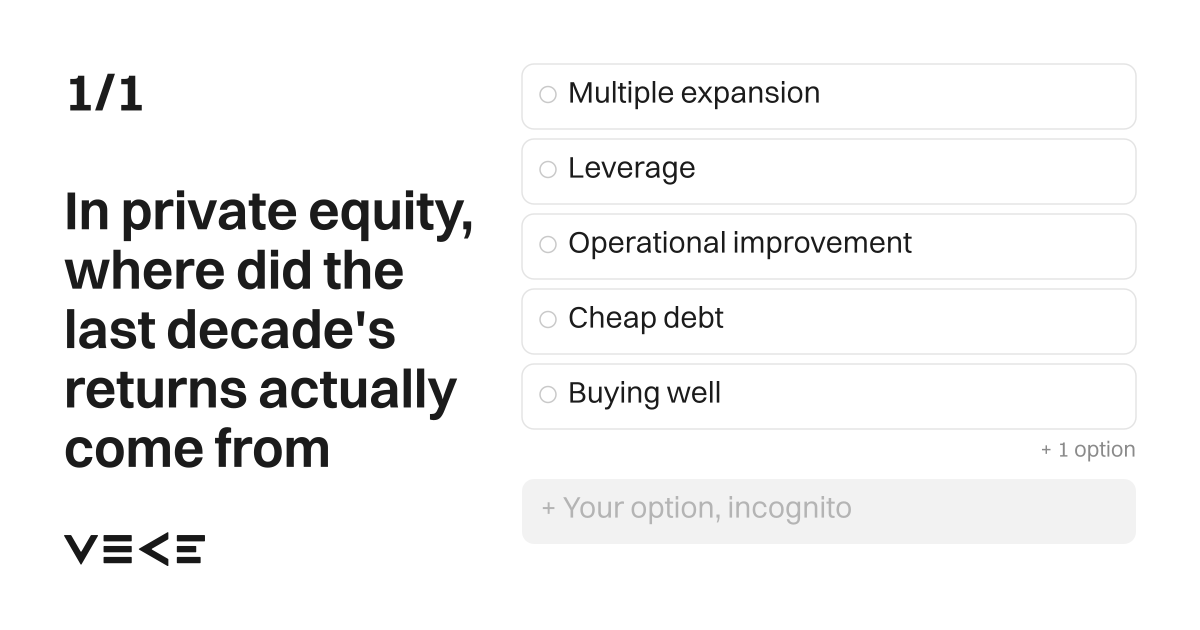
Task: Show the hidden "+ 1 option" entry
Action: click(x=1088, y=450)
